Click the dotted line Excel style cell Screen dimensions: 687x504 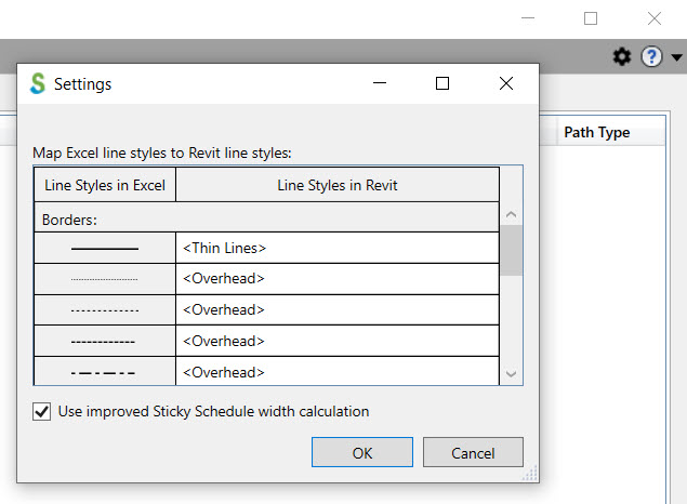[x=105, y=279]
